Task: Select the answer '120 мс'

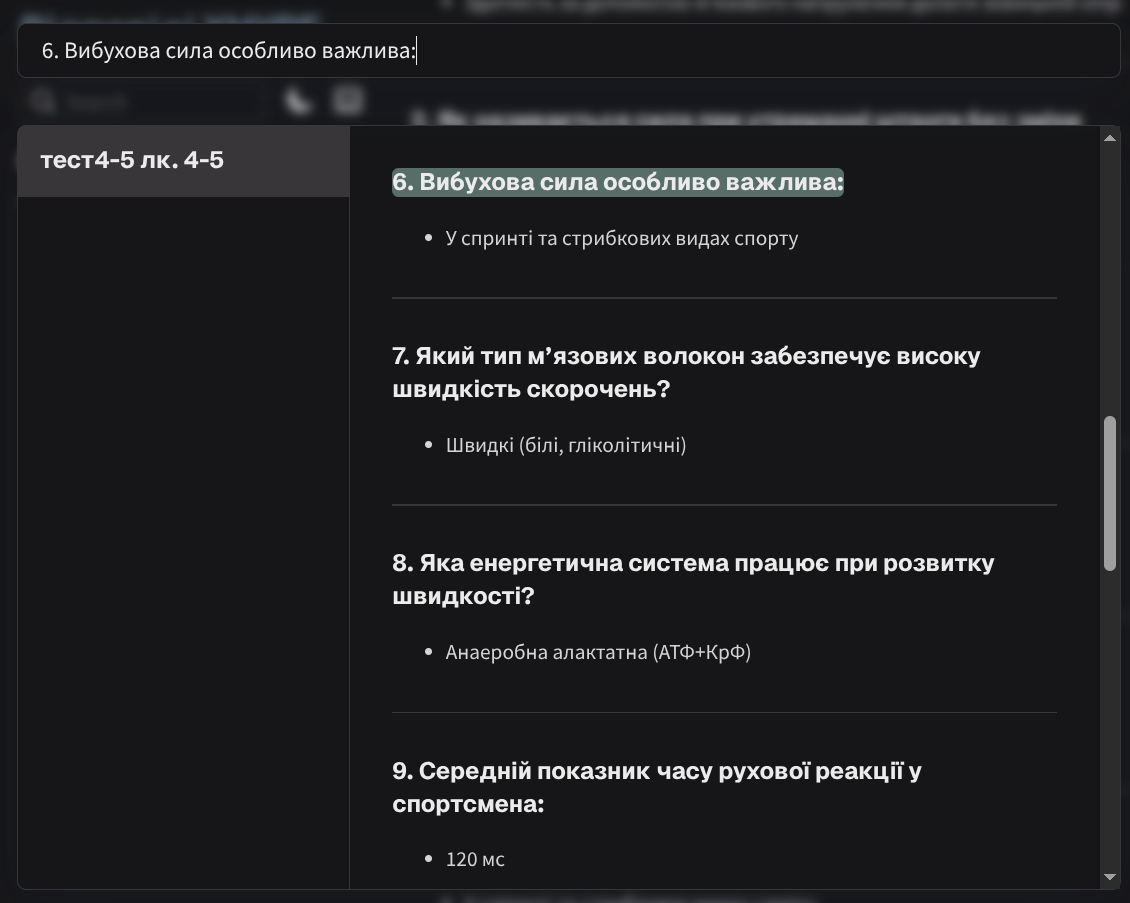Action: pos(475,859)
